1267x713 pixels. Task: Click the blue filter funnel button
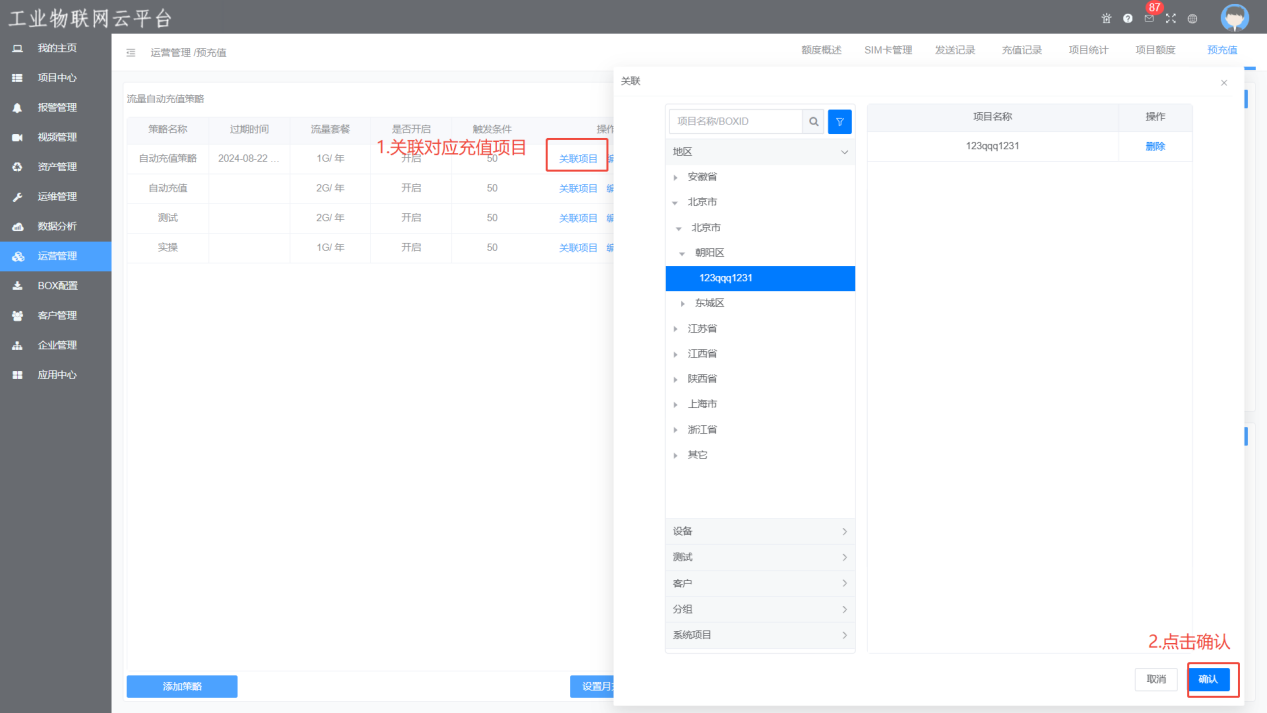pyautogui.click(x=840, y=122)
